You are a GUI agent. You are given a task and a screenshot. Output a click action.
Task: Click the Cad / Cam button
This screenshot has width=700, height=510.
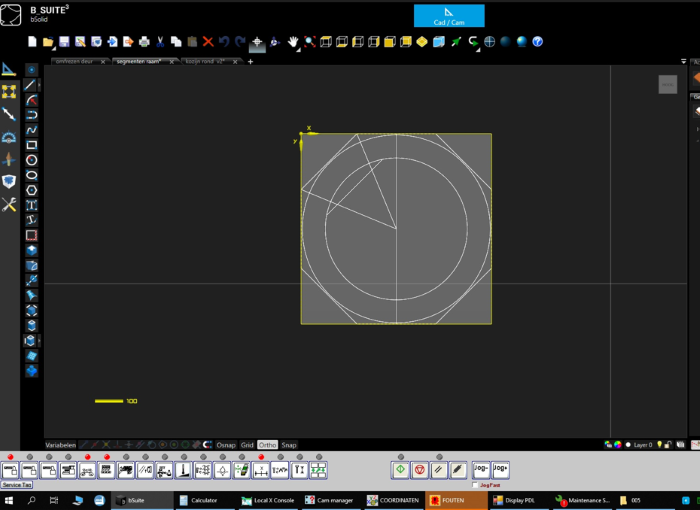click(449, 16)
